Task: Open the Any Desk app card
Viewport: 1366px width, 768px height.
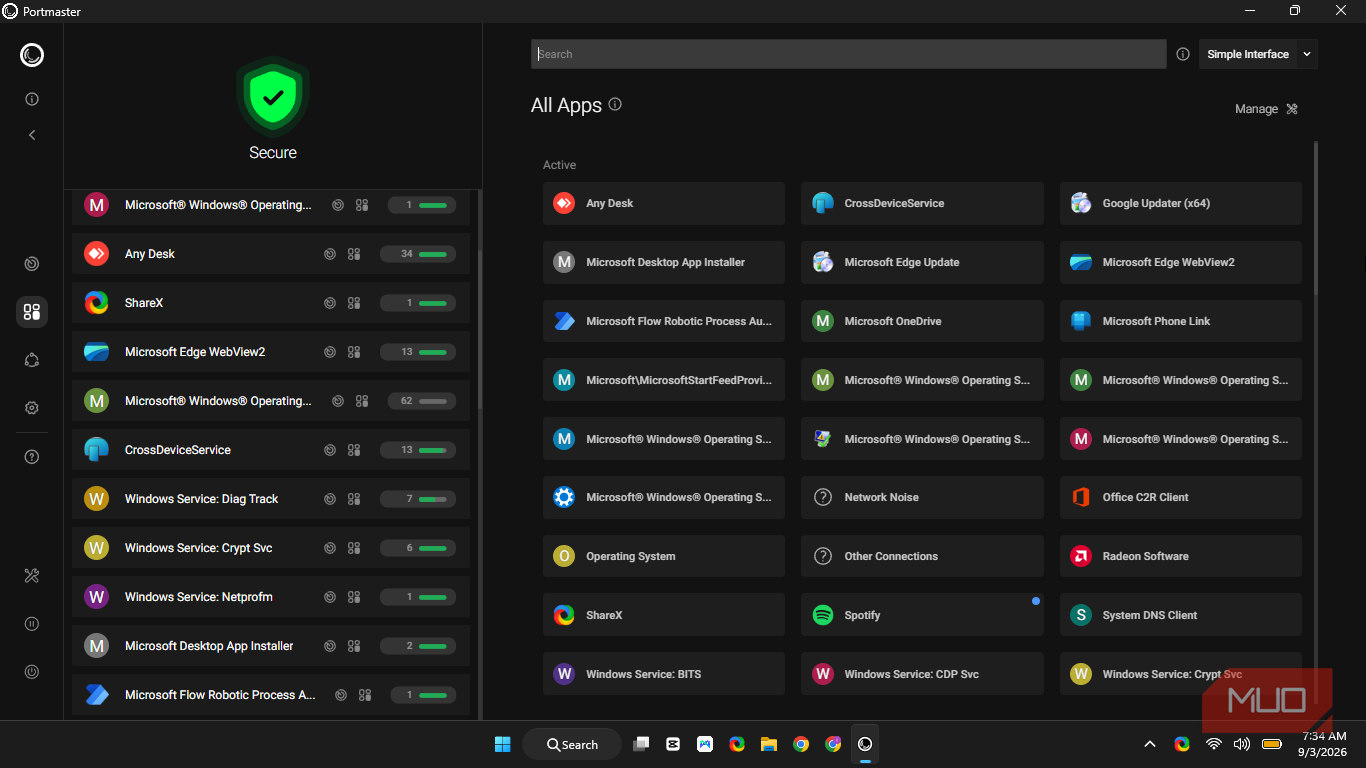Action: (664, 203)
